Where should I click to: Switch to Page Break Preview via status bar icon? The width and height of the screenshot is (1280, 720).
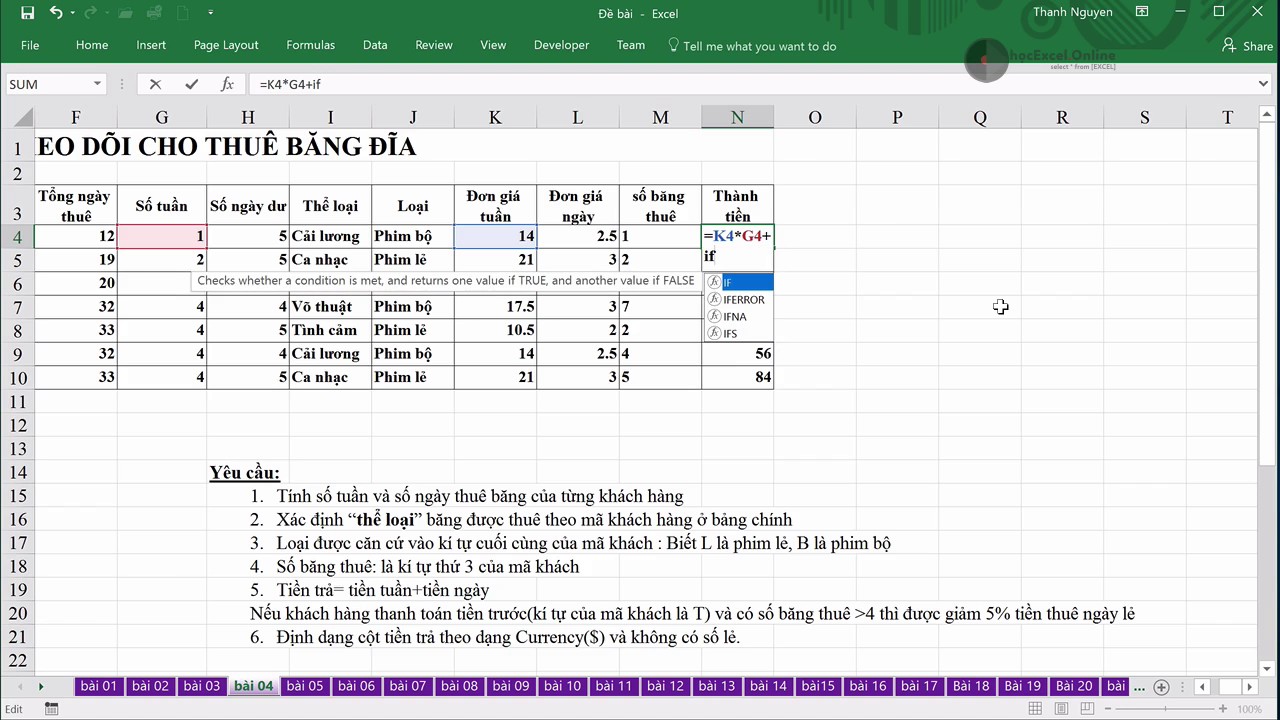pyautogui.click(x=1085, y=708)
